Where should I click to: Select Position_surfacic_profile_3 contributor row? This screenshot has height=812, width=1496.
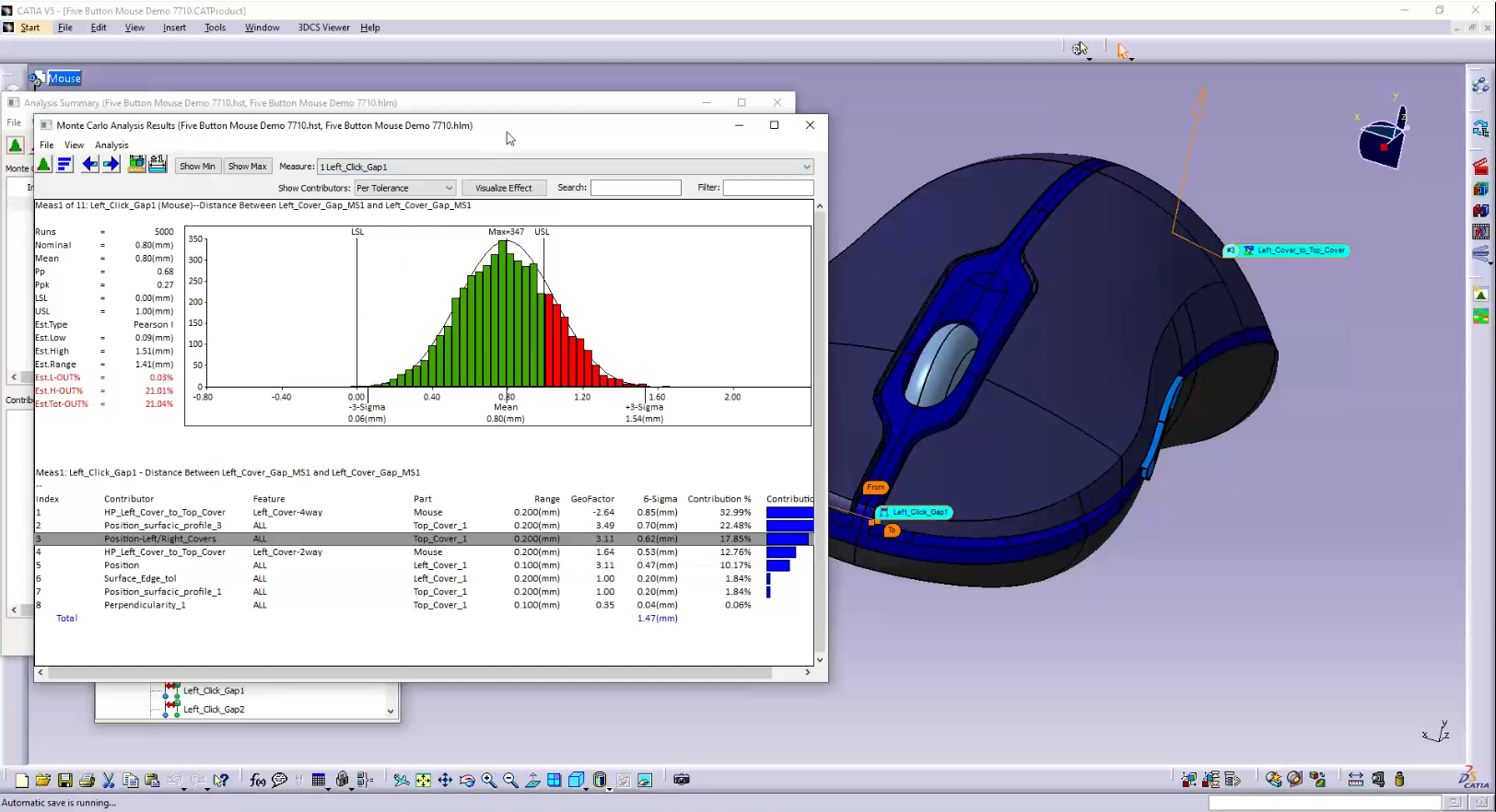(x=163, y=526)
